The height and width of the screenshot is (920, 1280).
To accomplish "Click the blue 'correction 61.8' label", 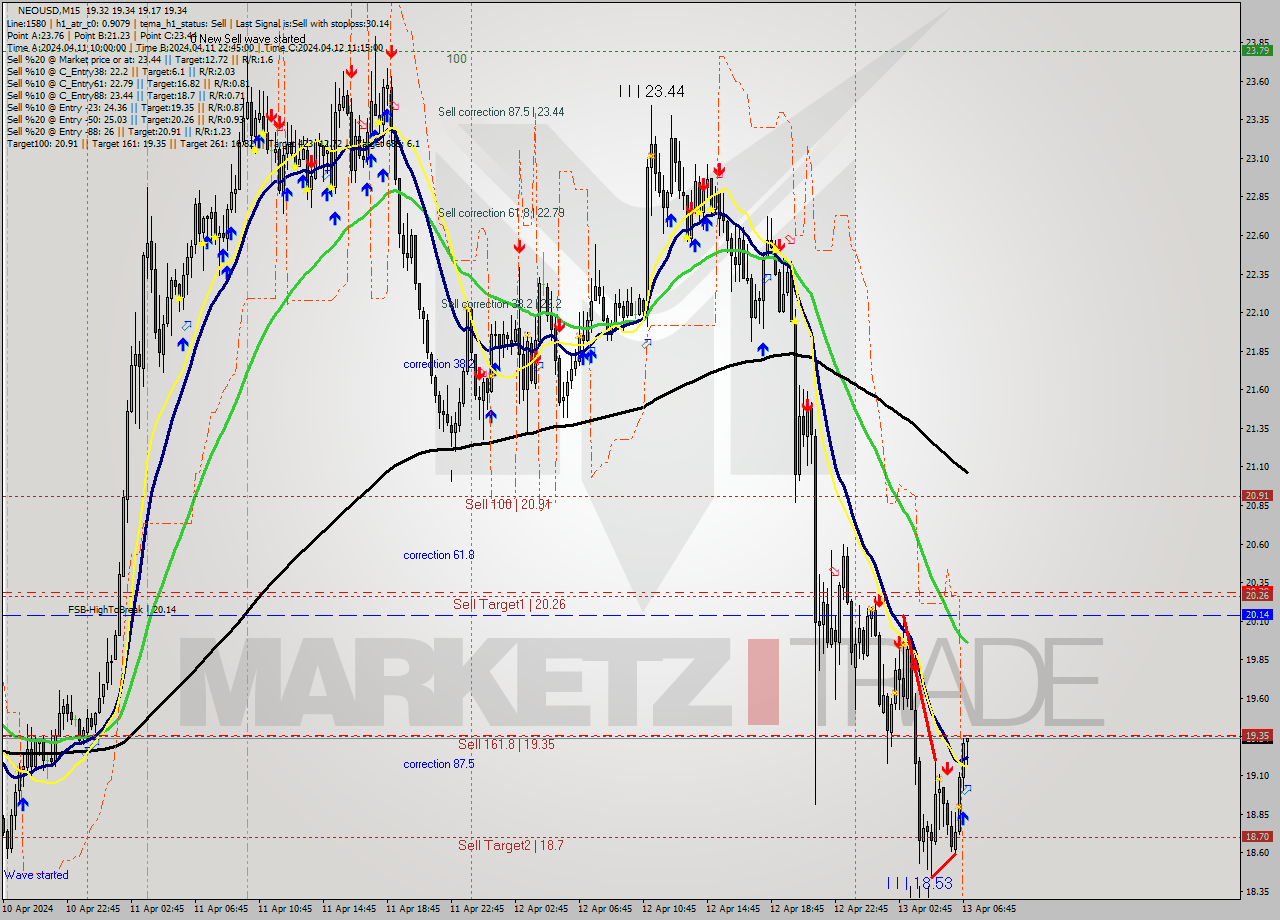I will point(439,555).
